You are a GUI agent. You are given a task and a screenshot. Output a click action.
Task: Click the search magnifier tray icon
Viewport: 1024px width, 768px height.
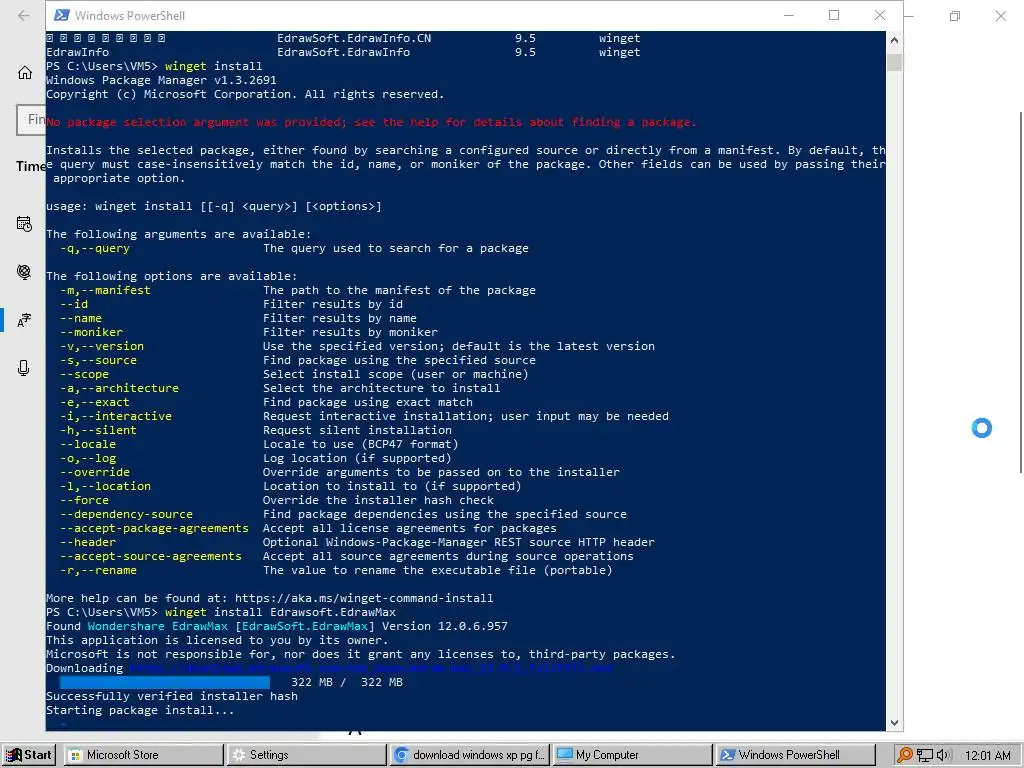coord(904,755)
